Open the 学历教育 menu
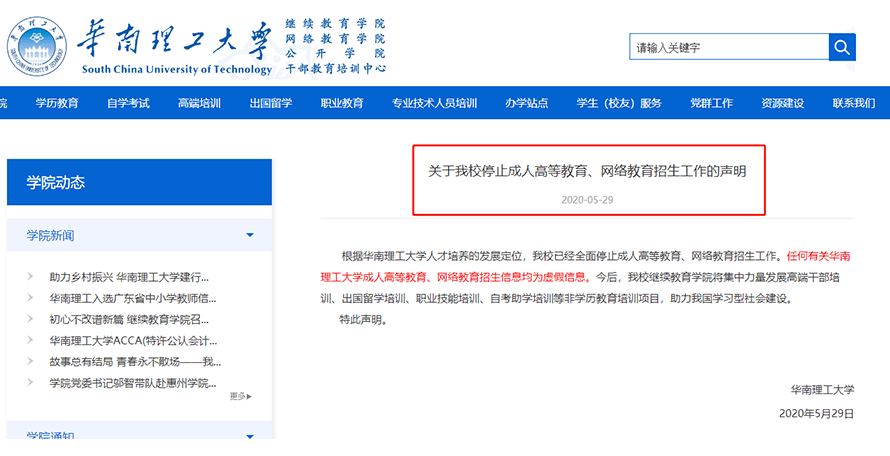The image size is (890, 456). tap(57, 103)
